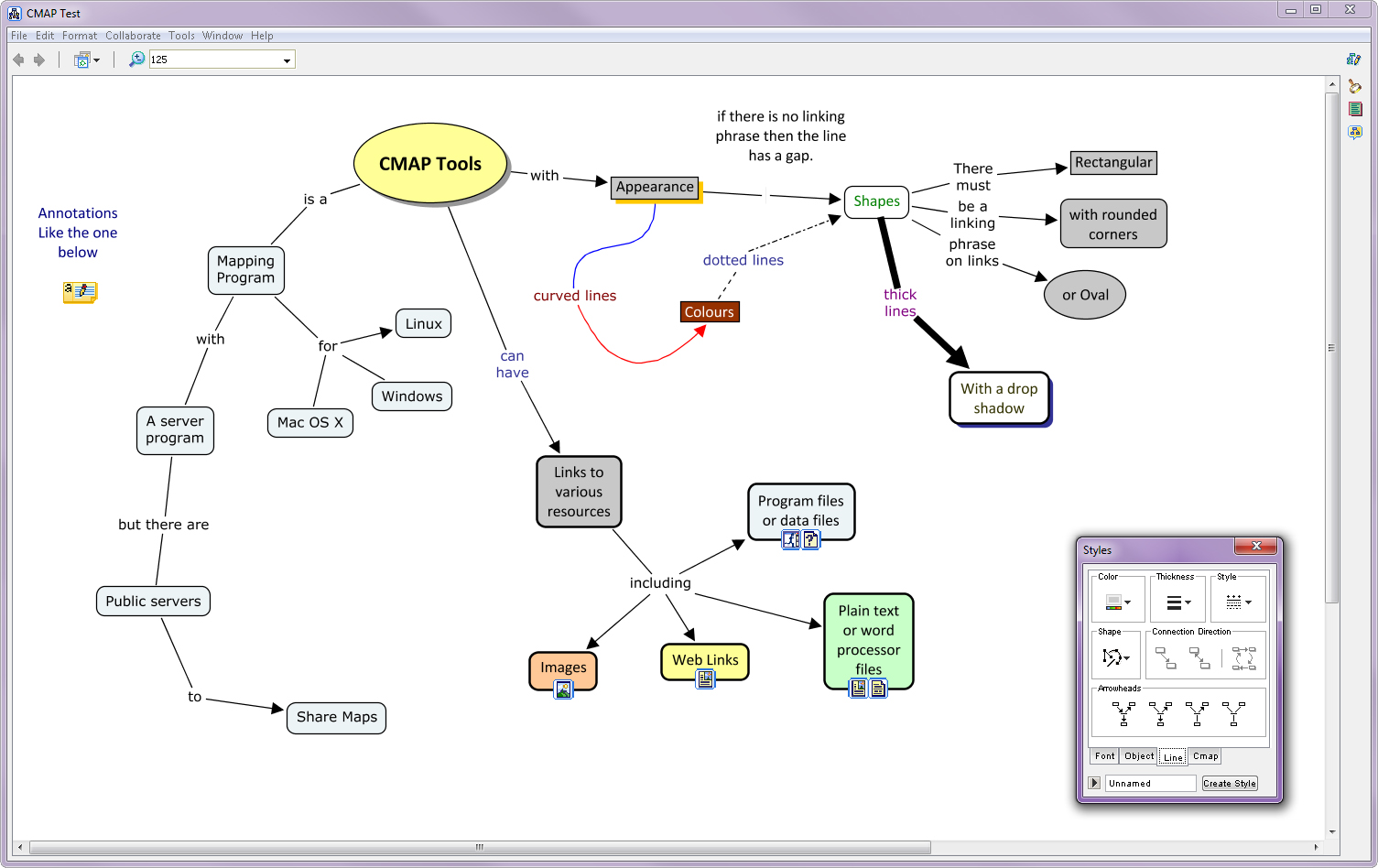The image size is (1378, 868).
Task: Click the 'dotted lines' linking phrase
Action: pyautogui.click(x=743, y=260)
